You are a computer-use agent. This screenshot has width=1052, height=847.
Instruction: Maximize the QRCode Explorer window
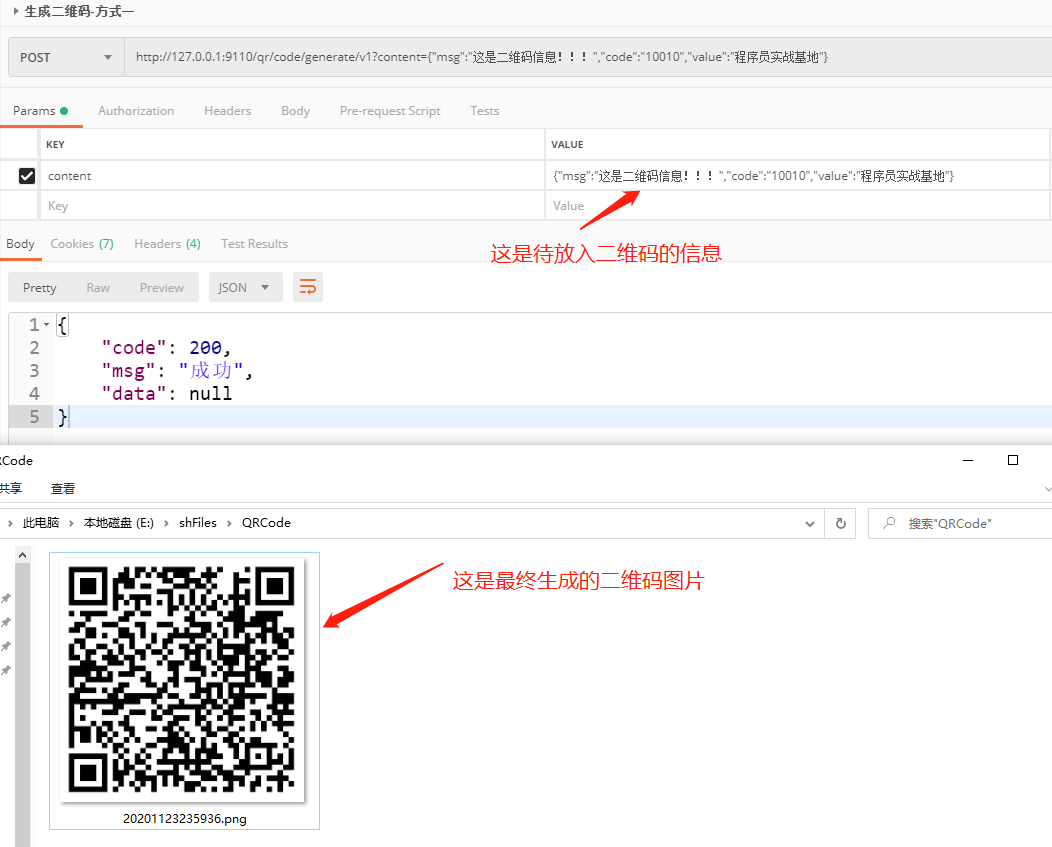(x=1013, y=460)
